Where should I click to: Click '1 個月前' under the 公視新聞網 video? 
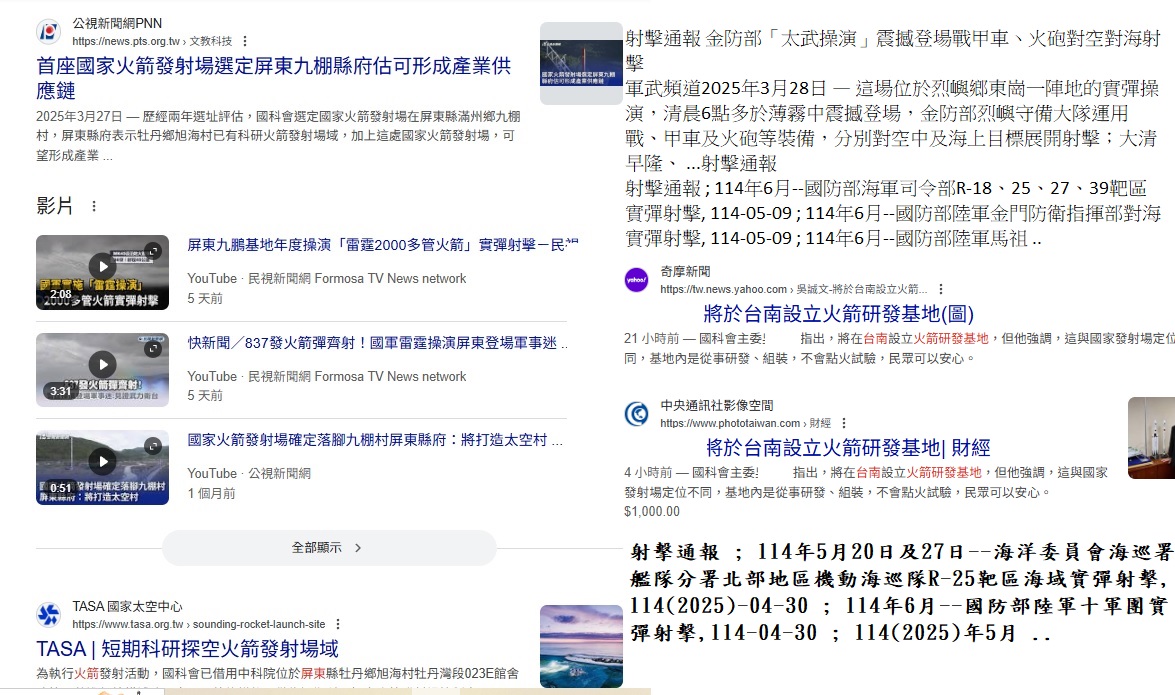(x=211, y=493)
